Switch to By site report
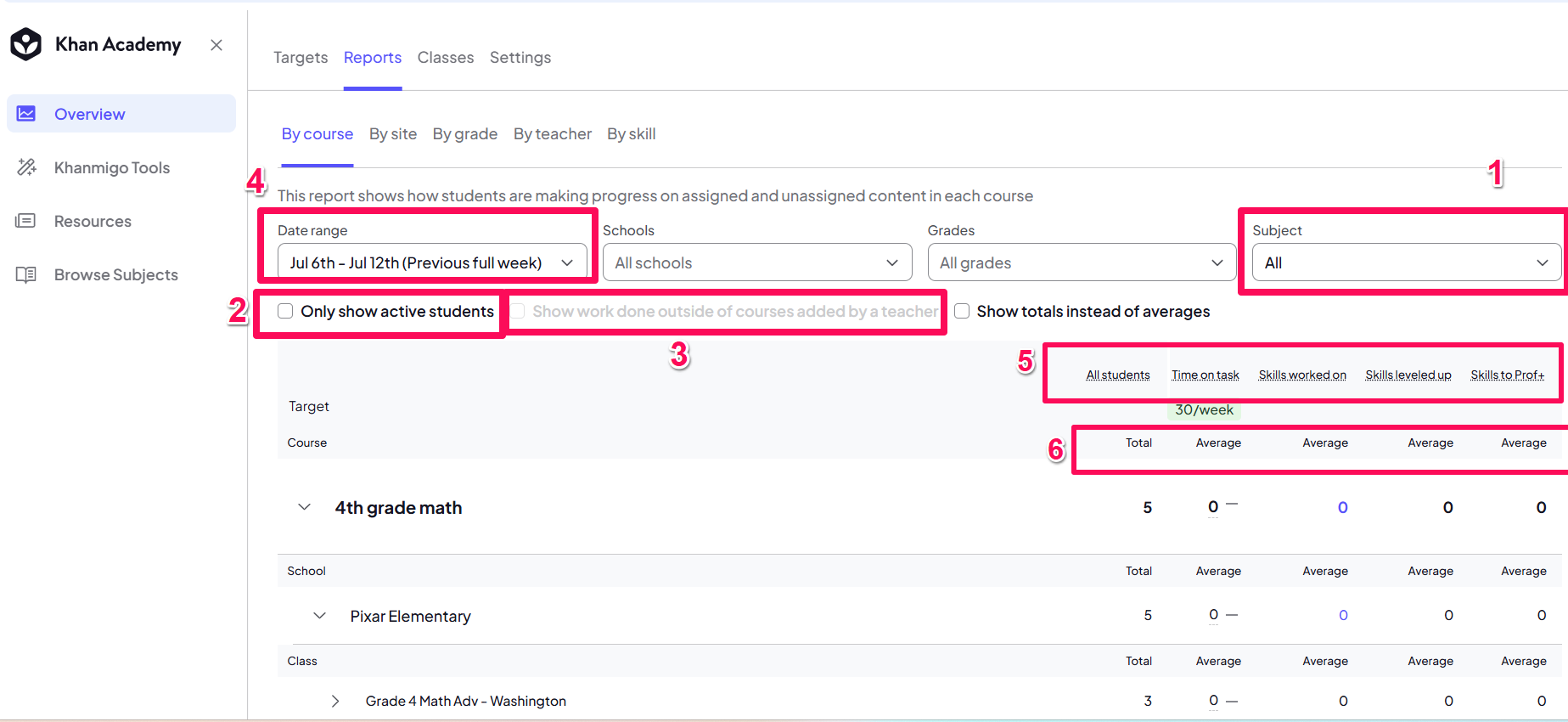The height and width of the screenshot is (722, 1568). point(393,134)
